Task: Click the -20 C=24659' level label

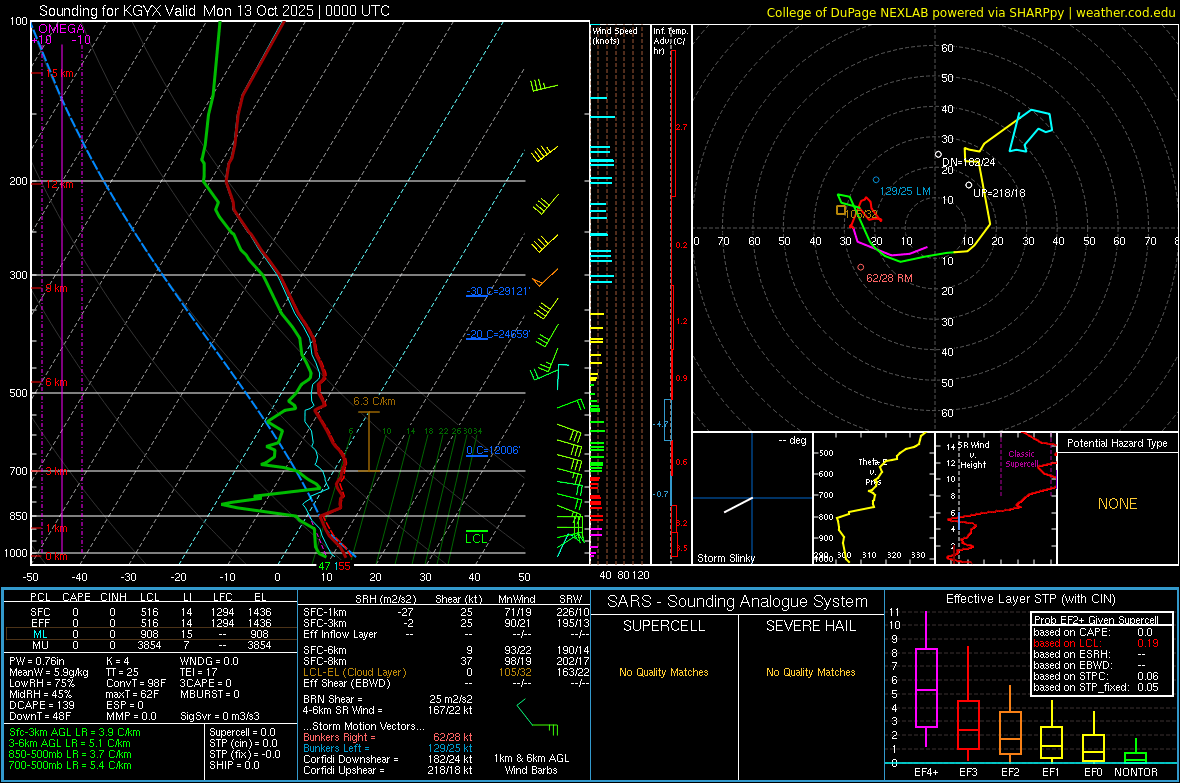Action: (497, 334)
